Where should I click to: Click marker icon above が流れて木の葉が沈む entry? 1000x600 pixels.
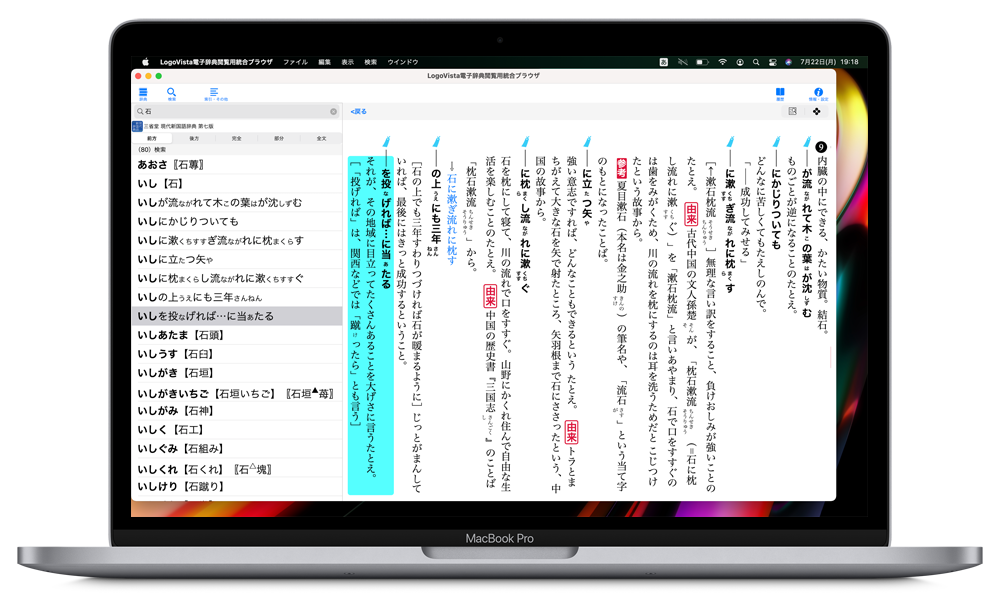click(807, 142)
